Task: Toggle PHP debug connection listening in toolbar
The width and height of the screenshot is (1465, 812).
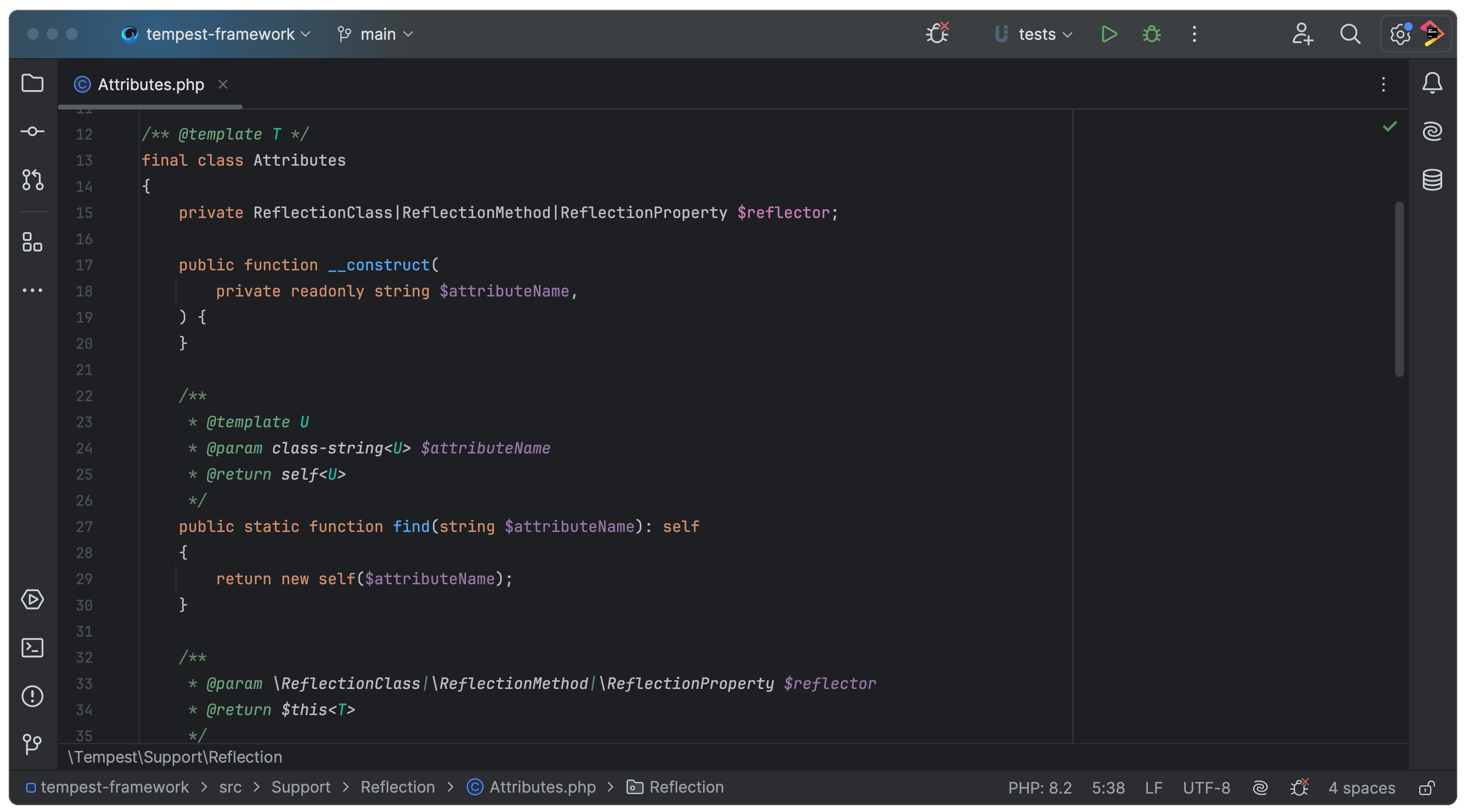Action: (x=937, y=34)
